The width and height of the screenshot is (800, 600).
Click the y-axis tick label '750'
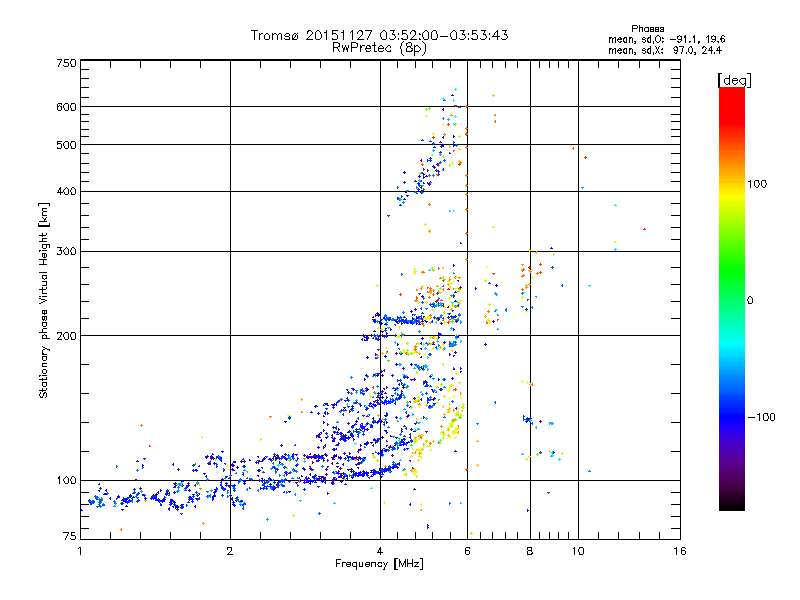[66, 63]
